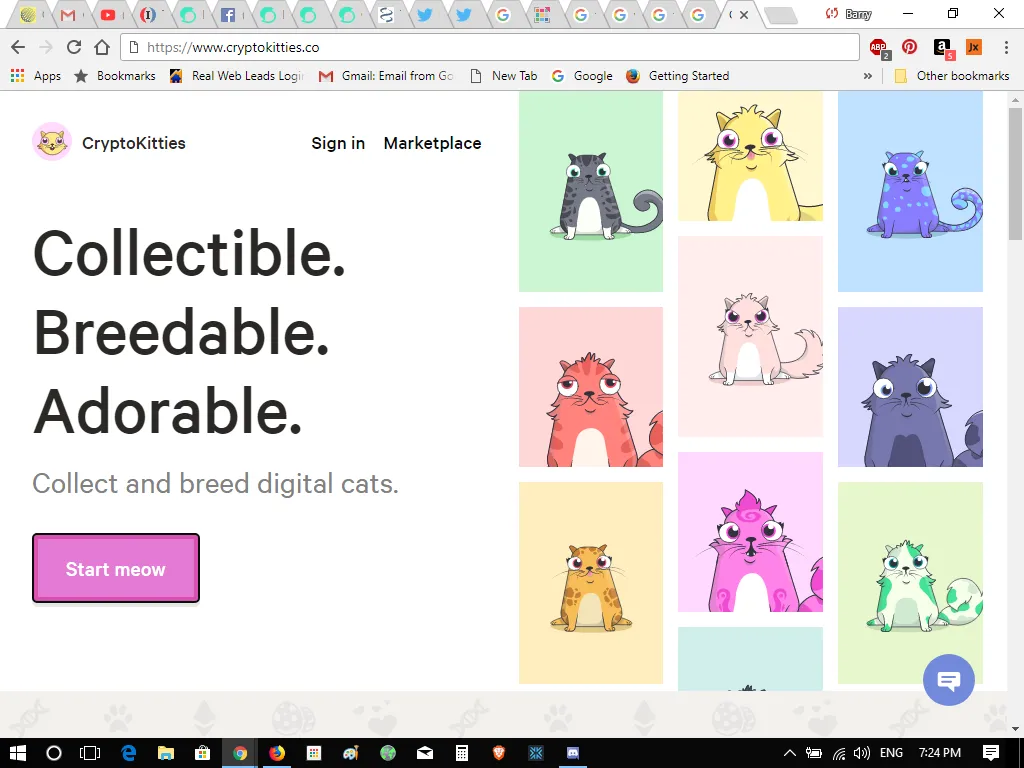Image resolution: width=1024 pixels, height=768 pixels.
Task: Click the battery tray icon
Action: 814,753
